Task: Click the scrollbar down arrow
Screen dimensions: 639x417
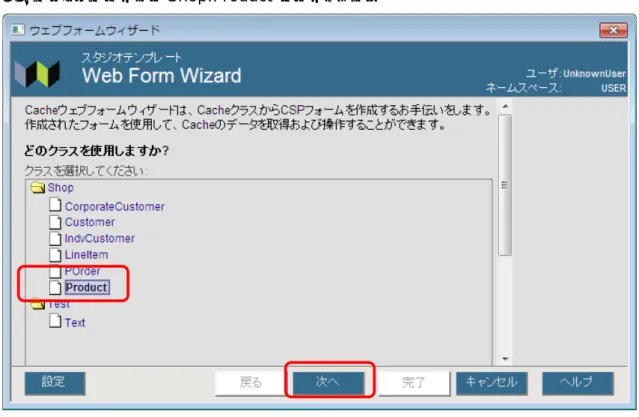Action: tap(505, 359)
